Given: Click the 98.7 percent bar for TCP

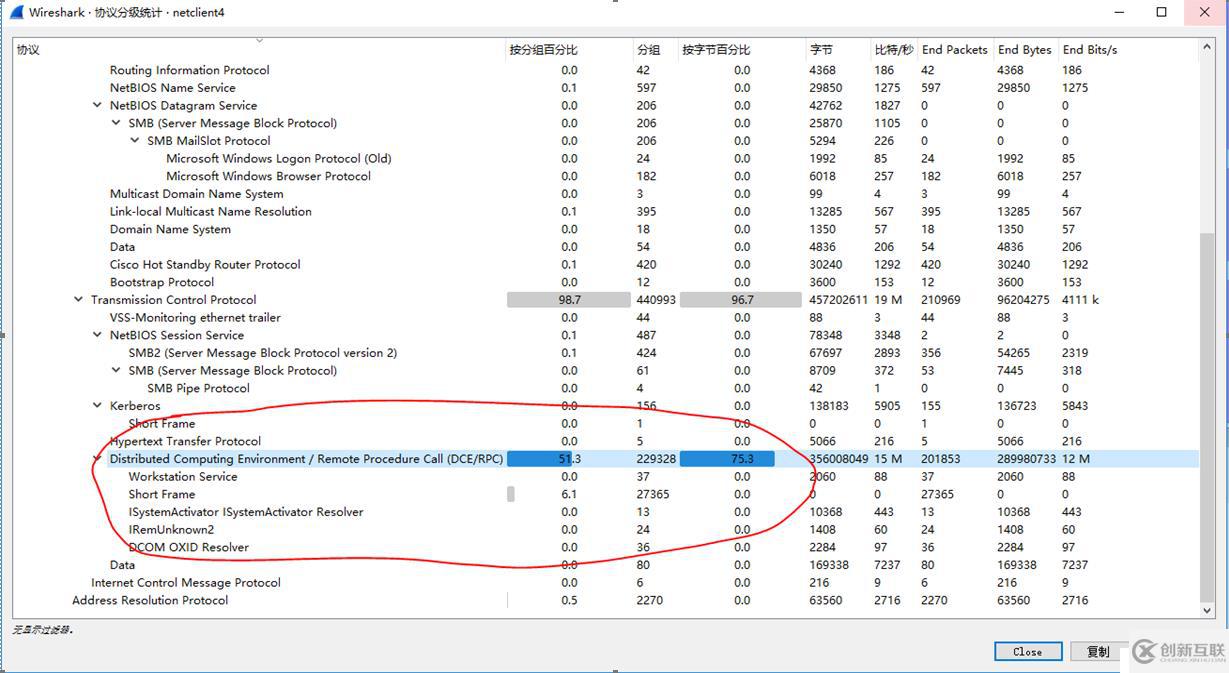Looking at the screenshot, I should tap(569, 300).
